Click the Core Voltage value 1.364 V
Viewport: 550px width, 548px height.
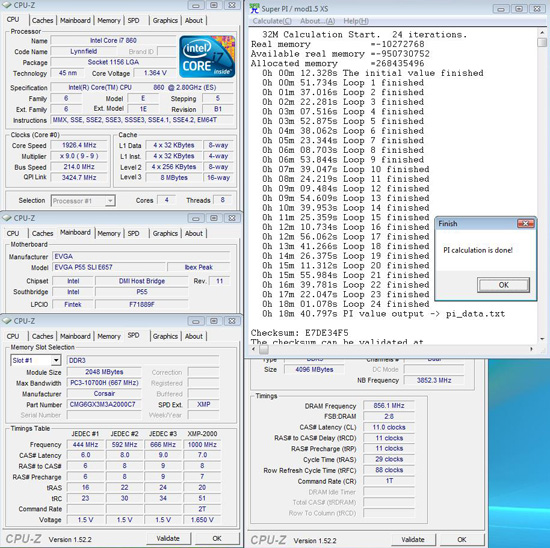point(155,73)
